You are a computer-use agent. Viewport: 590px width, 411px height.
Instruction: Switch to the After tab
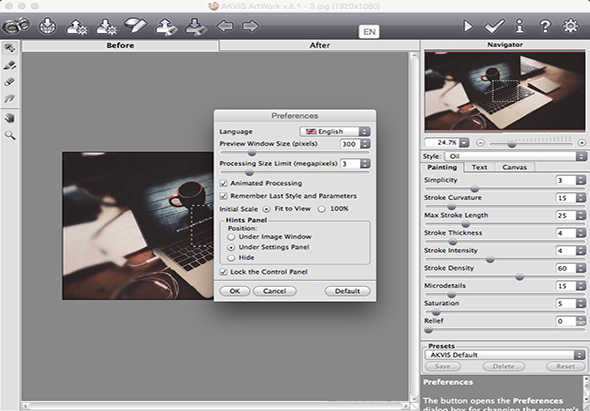pos(319,46)
